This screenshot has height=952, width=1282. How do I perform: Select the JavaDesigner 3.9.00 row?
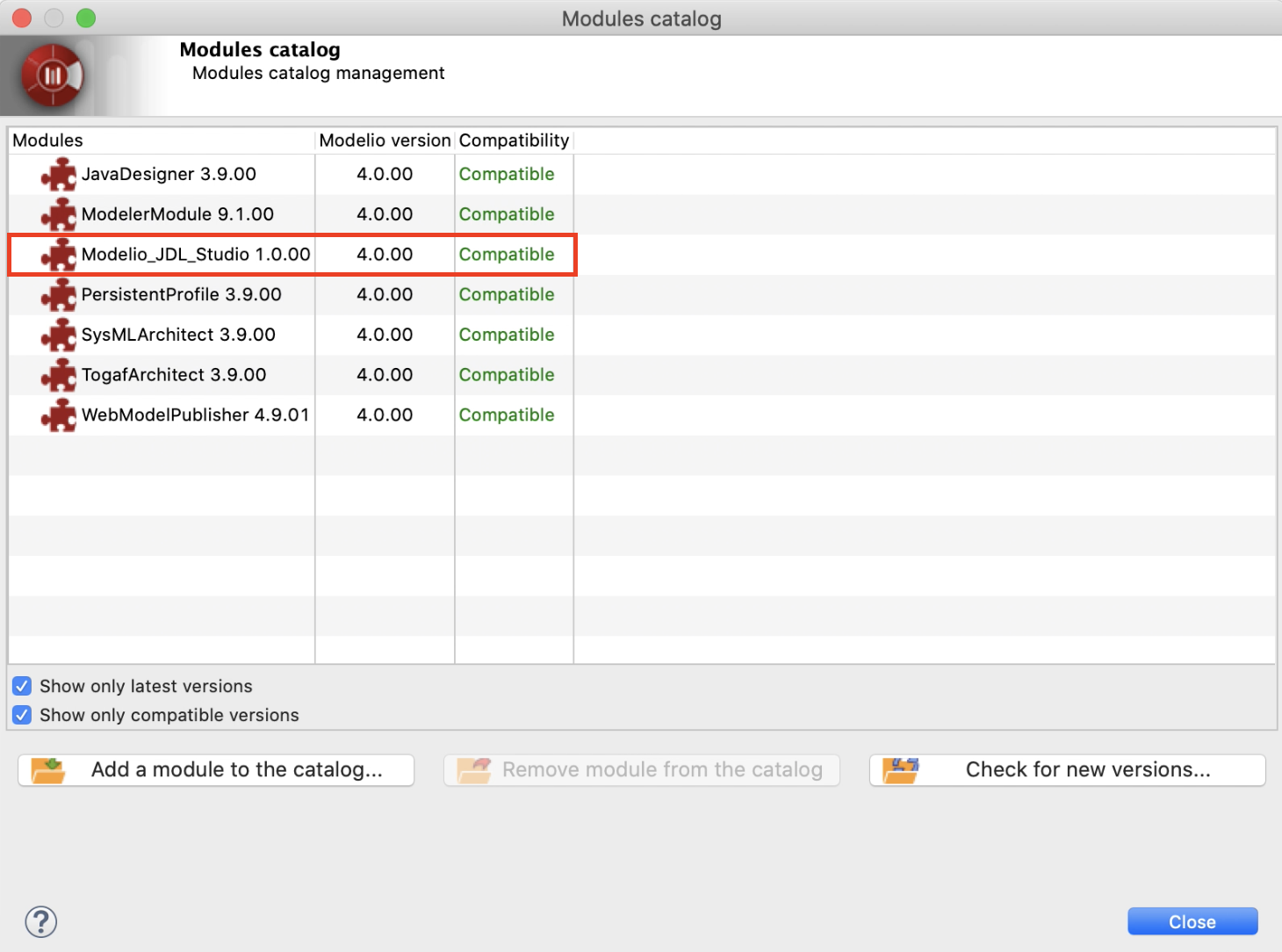(642, 174)
